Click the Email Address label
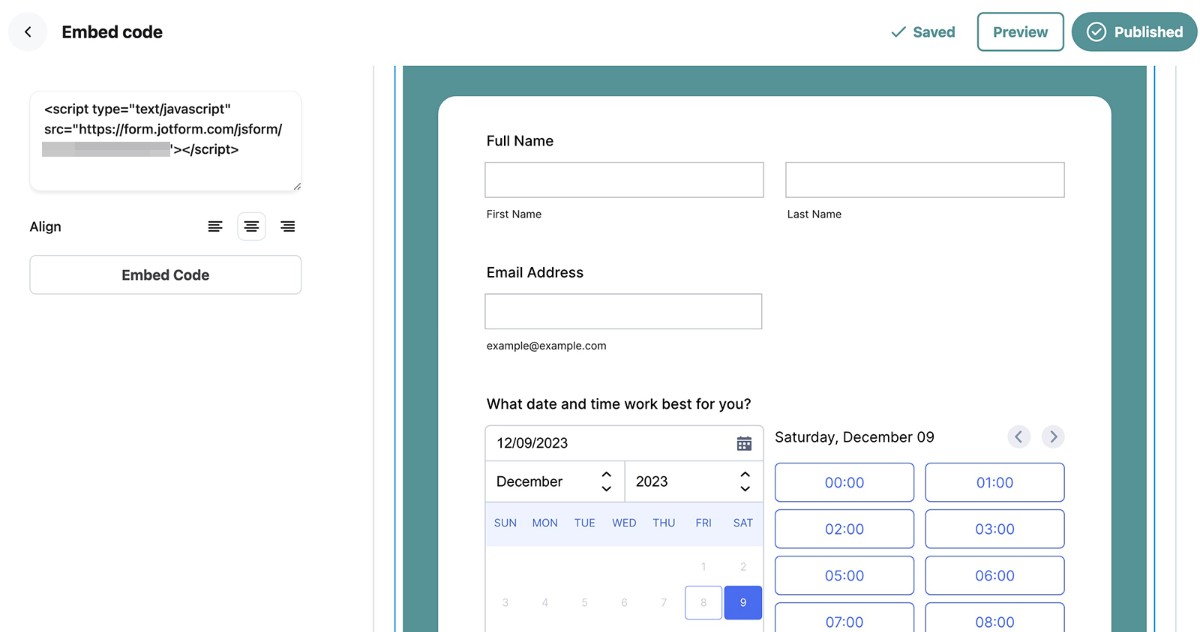The width and height of the screenshot is (1200, 632). click(535, 272)
